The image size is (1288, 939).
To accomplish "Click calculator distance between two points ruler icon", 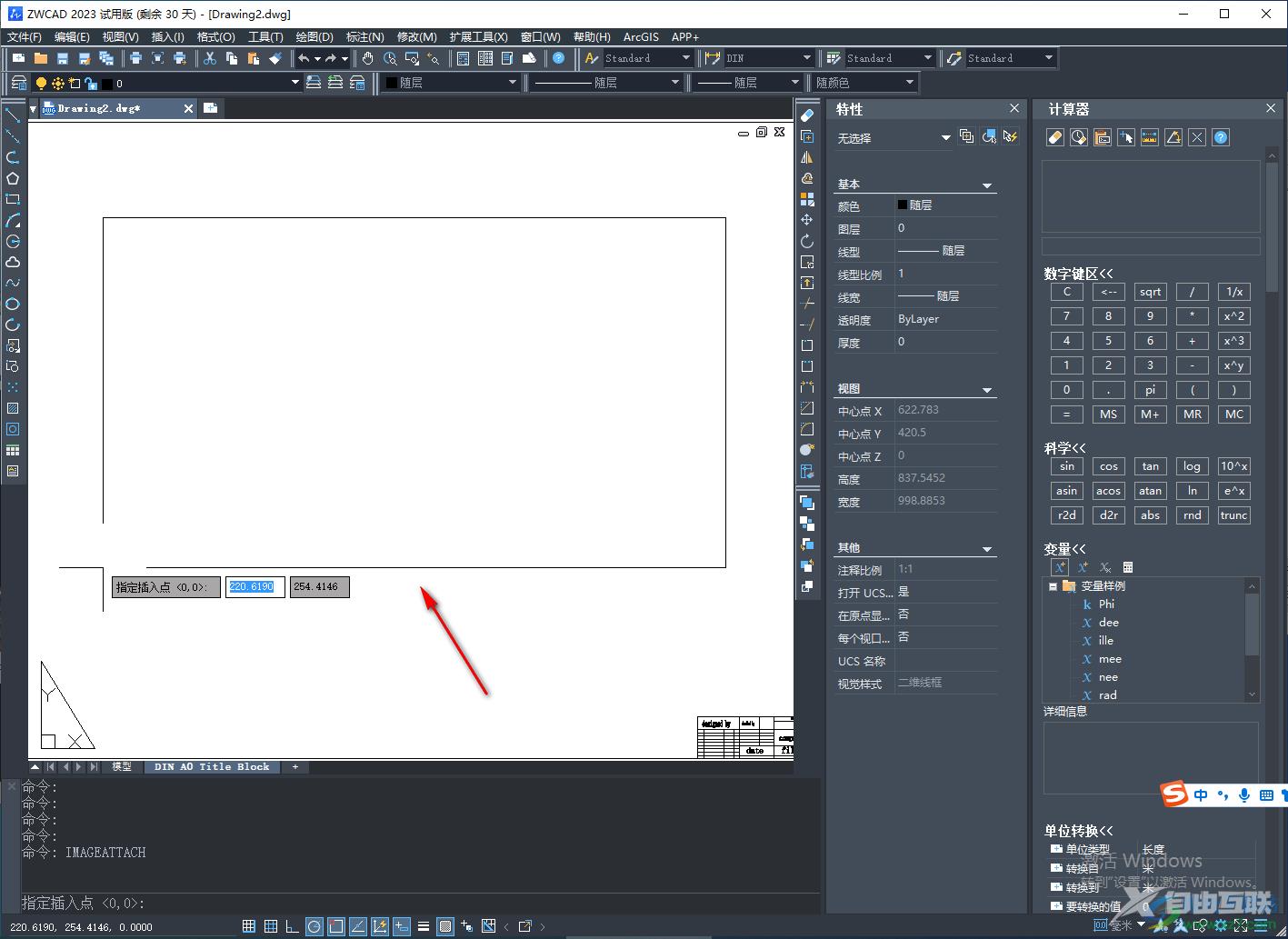I will (x=1150, y=137).
